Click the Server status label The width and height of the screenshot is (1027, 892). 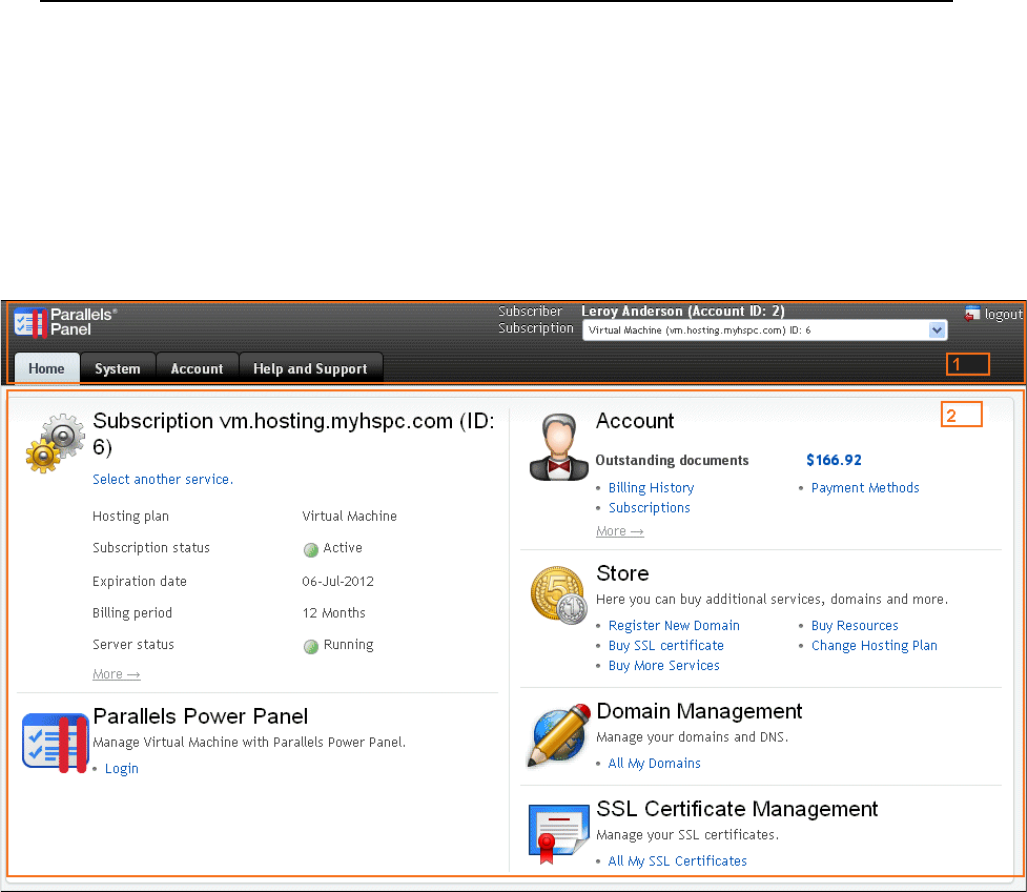tap(134, 644)
